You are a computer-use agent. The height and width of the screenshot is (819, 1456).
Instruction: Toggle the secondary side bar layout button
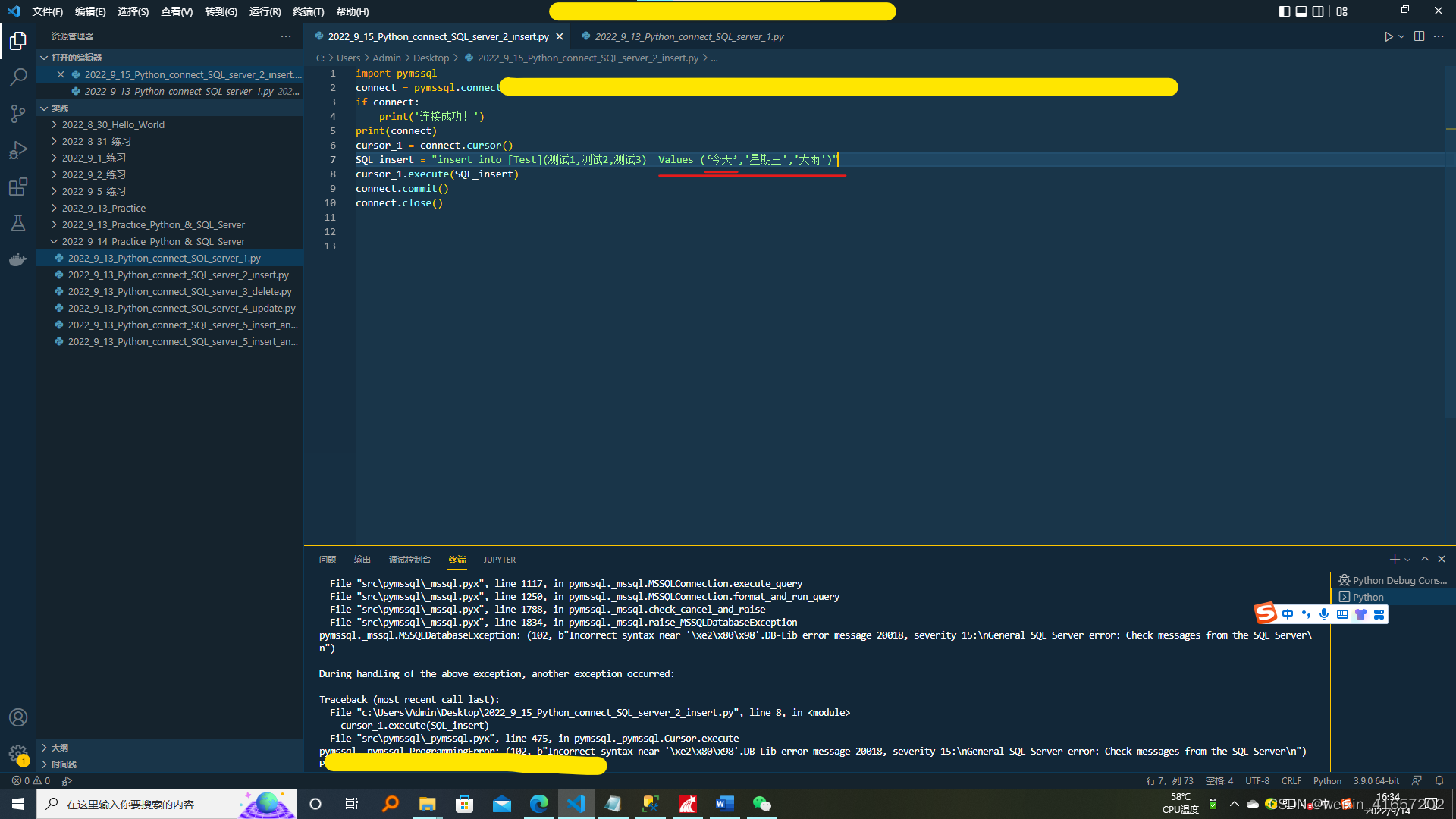[1318, 11]
